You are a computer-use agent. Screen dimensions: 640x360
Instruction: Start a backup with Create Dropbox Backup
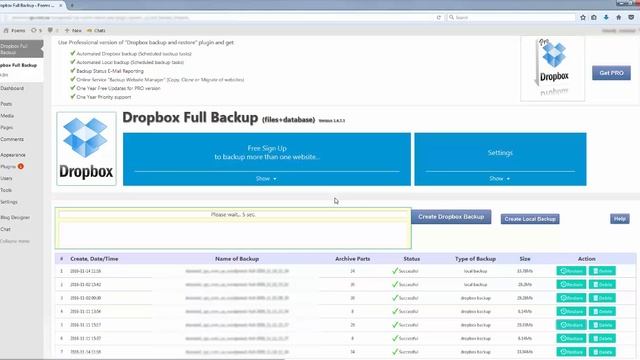tap(451, 217)
